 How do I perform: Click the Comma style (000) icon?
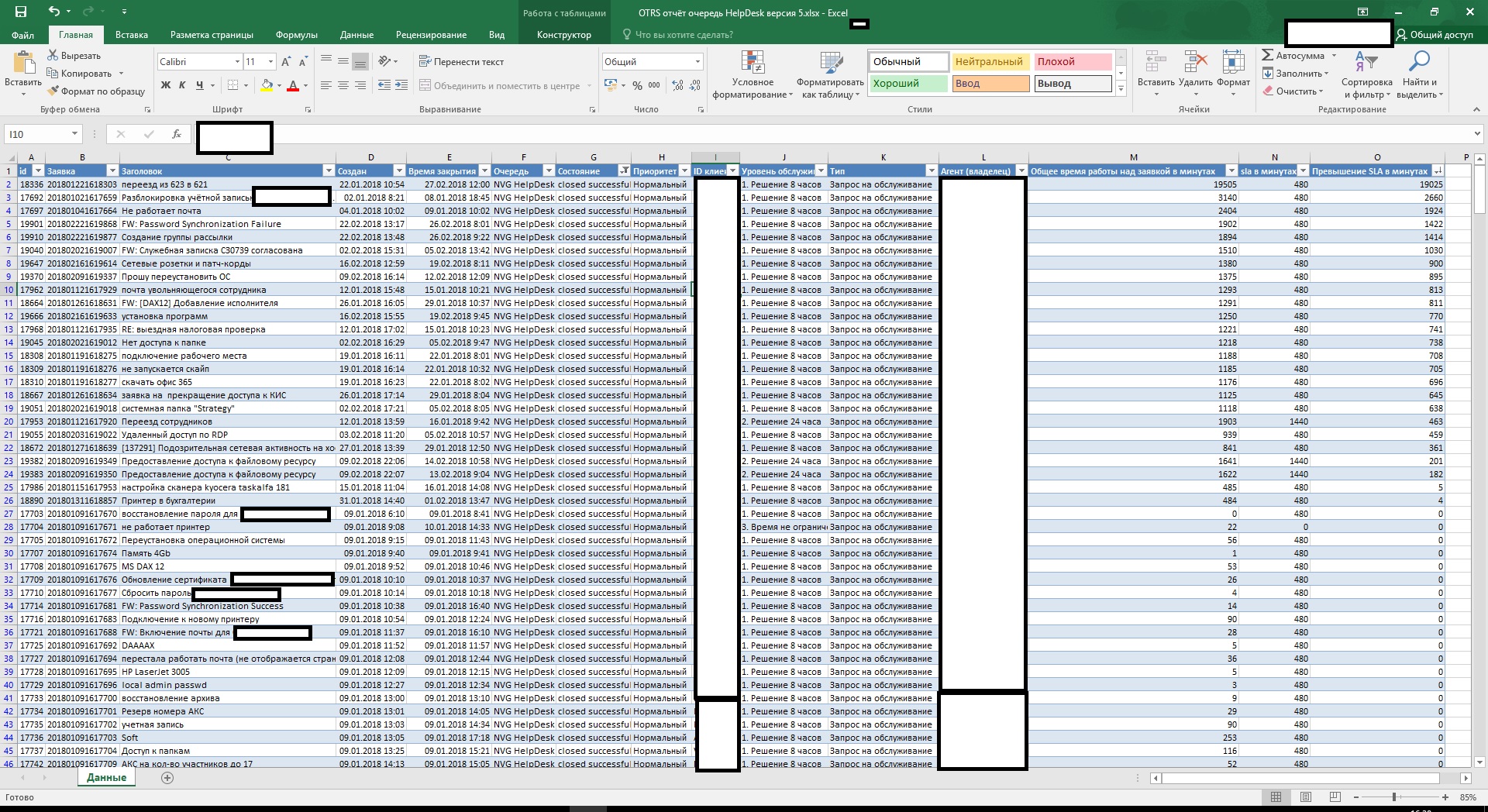[654, 85]
